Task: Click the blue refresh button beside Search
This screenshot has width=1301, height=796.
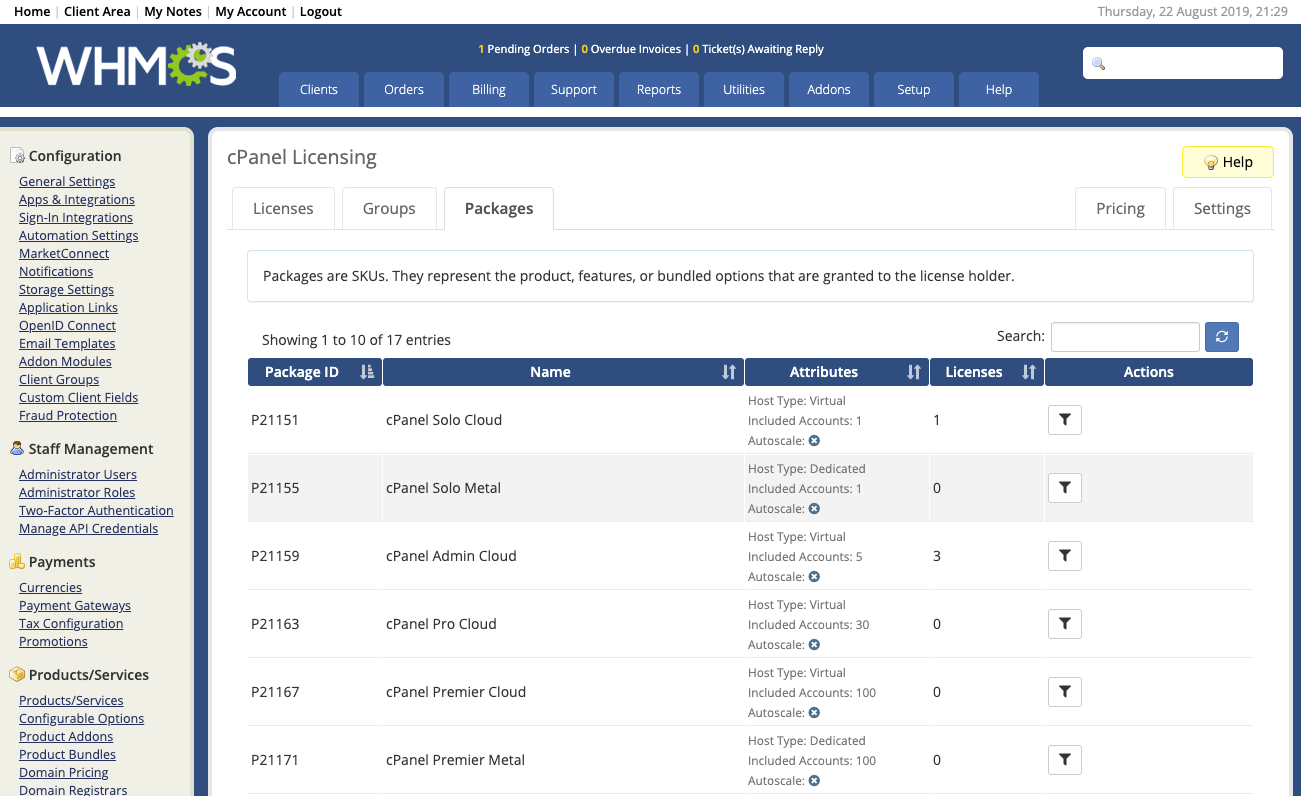Action: (1222, 337)
